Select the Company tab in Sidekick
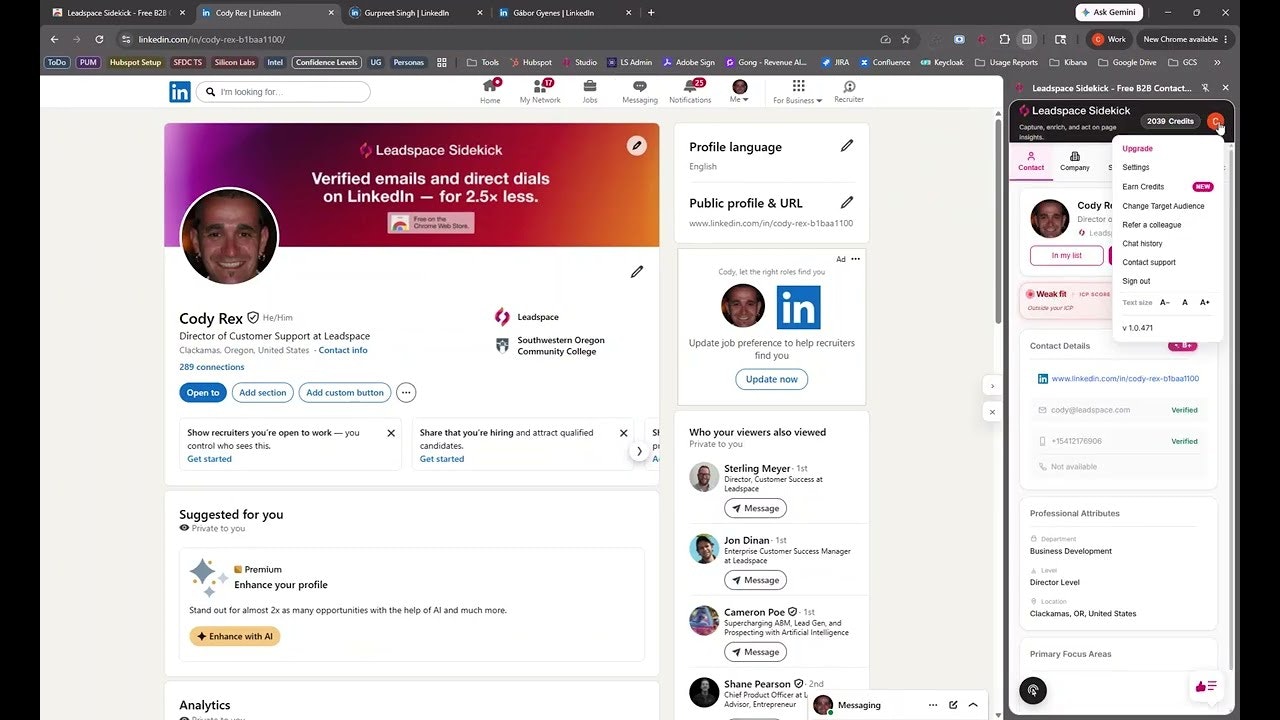1280x720 pixels. (x=1075, y=161)
